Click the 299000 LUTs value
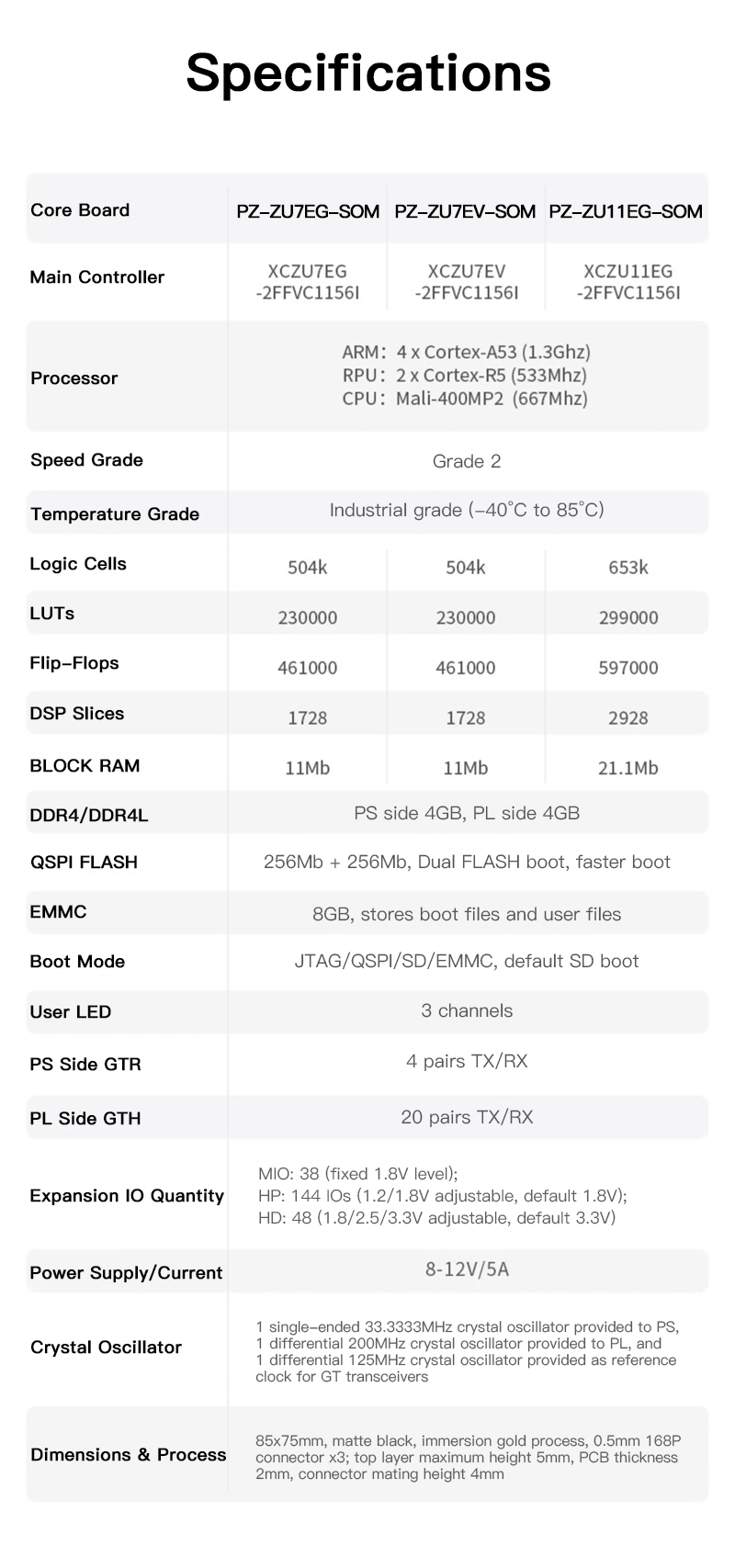This screenshot has width=735, height=1568. pyautogui.click(x=628, y=618)
